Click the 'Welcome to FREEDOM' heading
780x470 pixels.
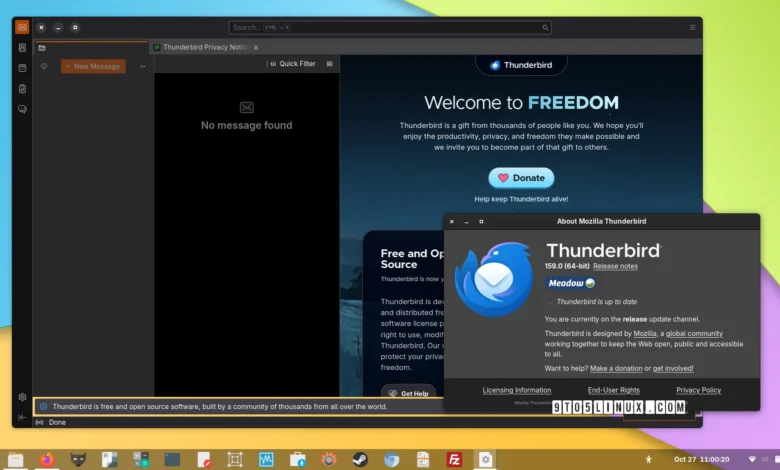521,102
